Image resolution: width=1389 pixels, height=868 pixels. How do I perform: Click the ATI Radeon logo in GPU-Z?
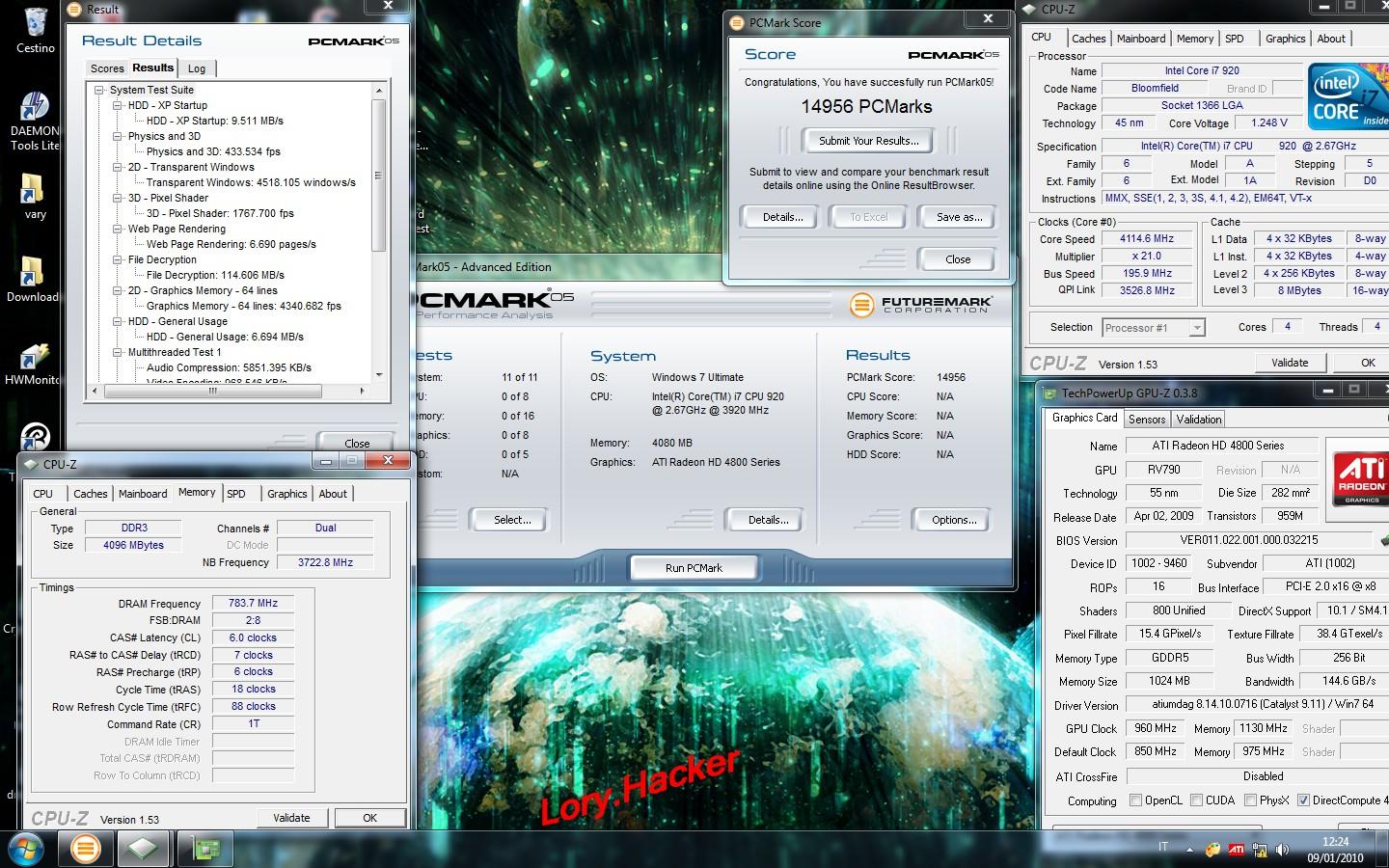pyautogui.click(x=1360, y=478)
